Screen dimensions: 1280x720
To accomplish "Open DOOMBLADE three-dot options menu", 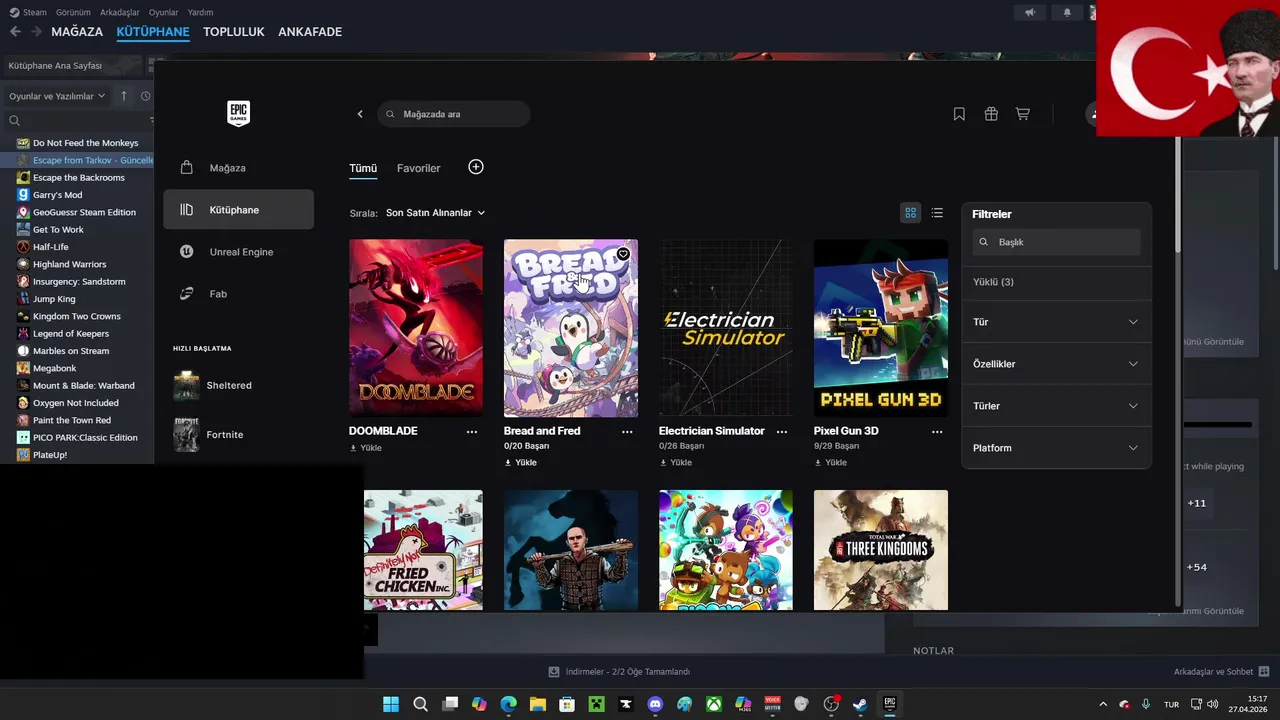I will pos(472,432).
